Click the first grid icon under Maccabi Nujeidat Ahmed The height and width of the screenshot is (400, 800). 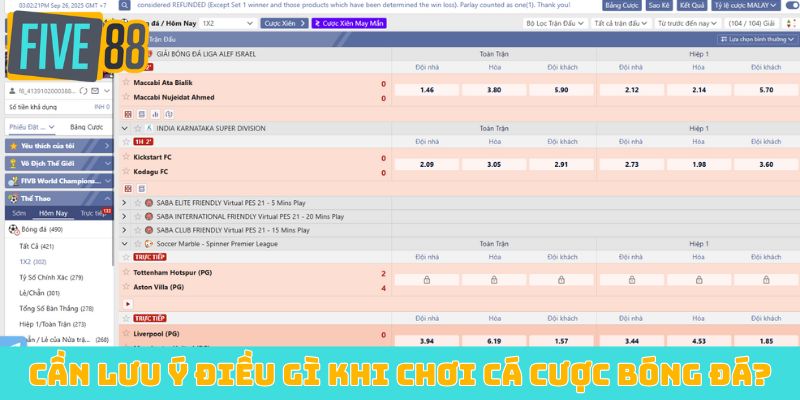(128, 114)
